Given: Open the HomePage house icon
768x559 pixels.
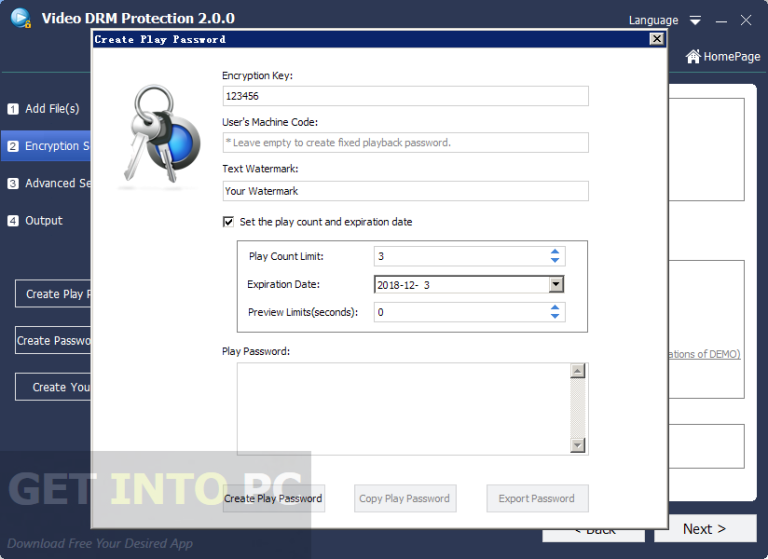Looking at the screenshot, I should pos(693,57).
